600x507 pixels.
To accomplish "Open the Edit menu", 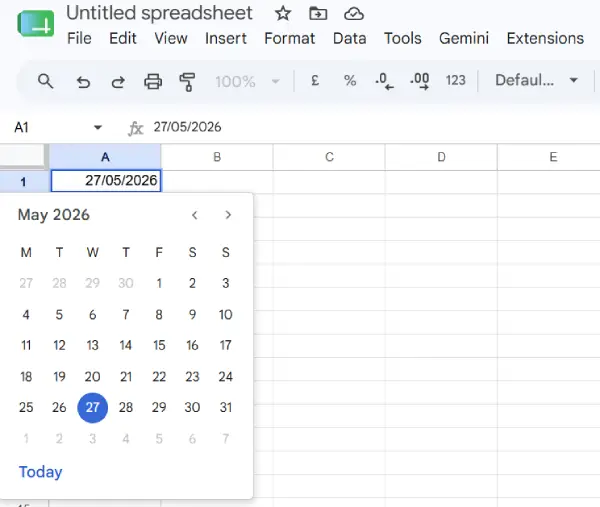I will tap(122, 38).
